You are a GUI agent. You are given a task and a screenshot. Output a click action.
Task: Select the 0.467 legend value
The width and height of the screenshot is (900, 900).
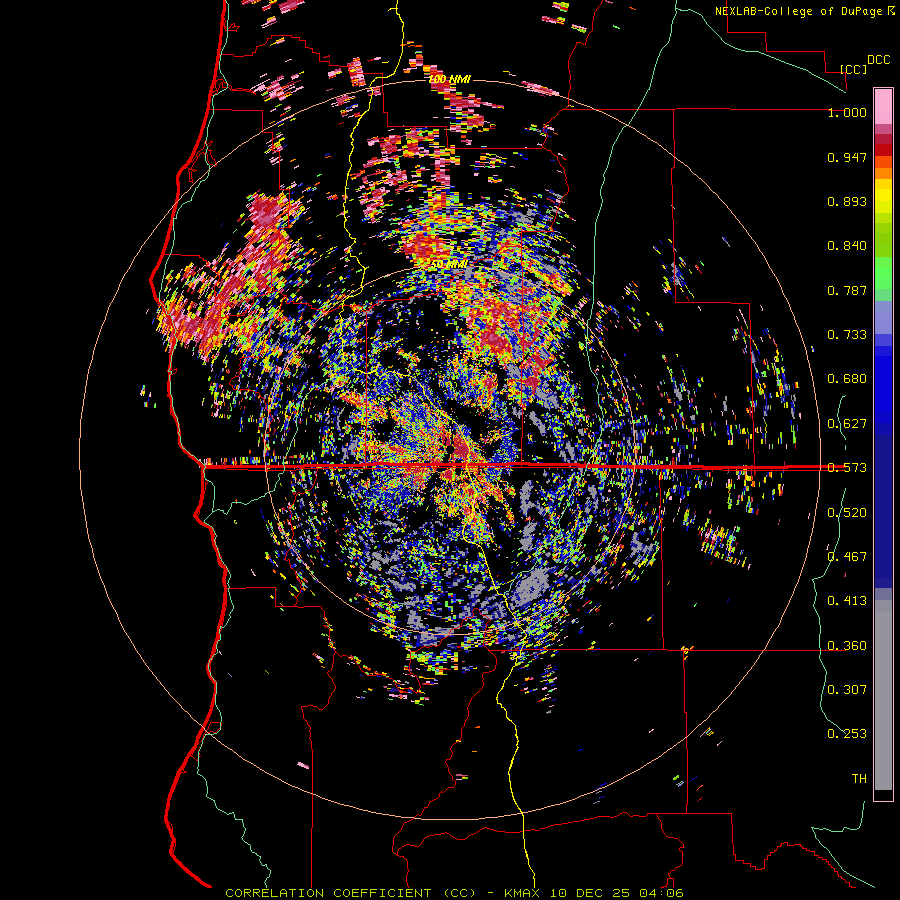847,556
